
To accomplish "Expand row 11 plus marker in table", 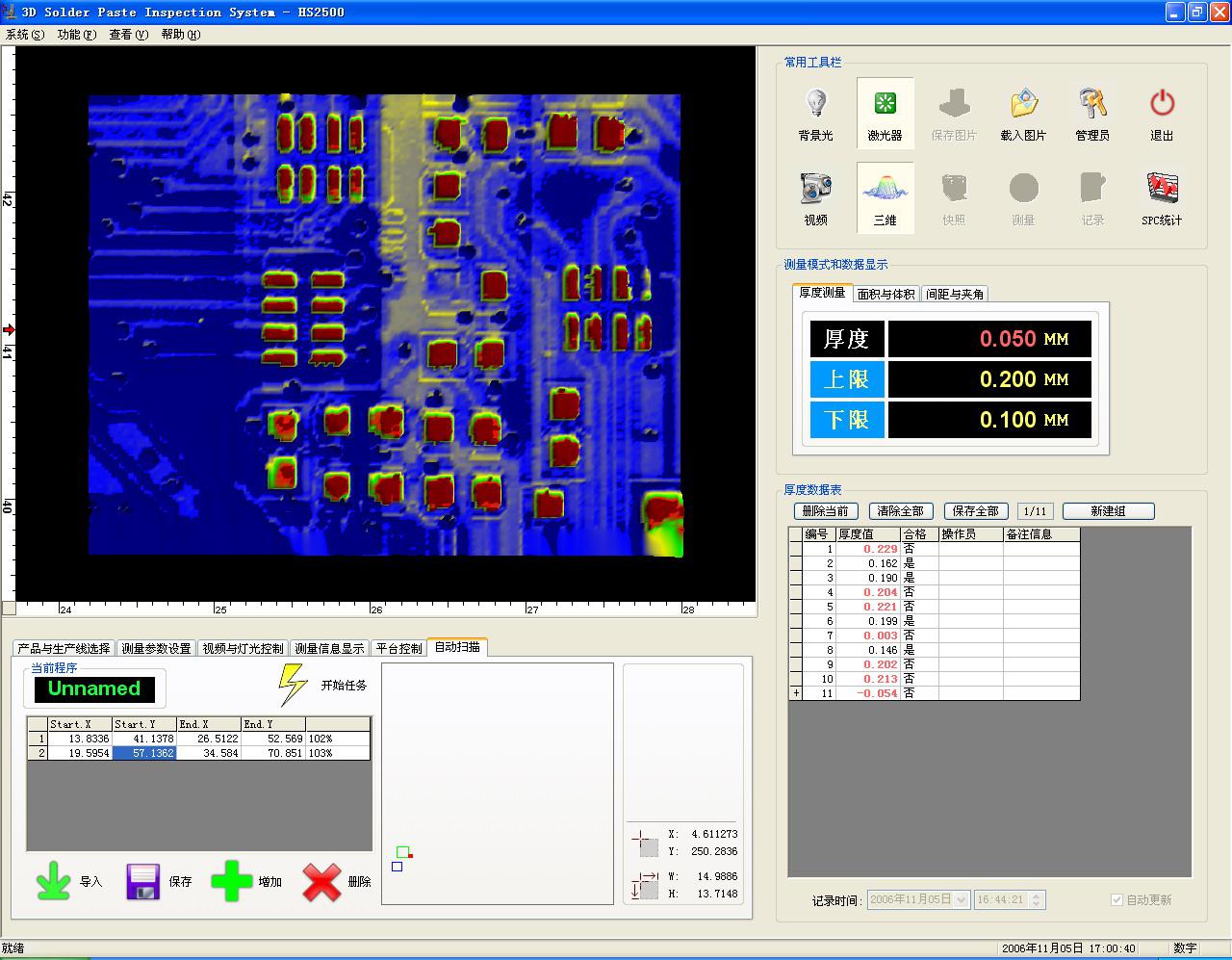I will click(x=795, y=693).
